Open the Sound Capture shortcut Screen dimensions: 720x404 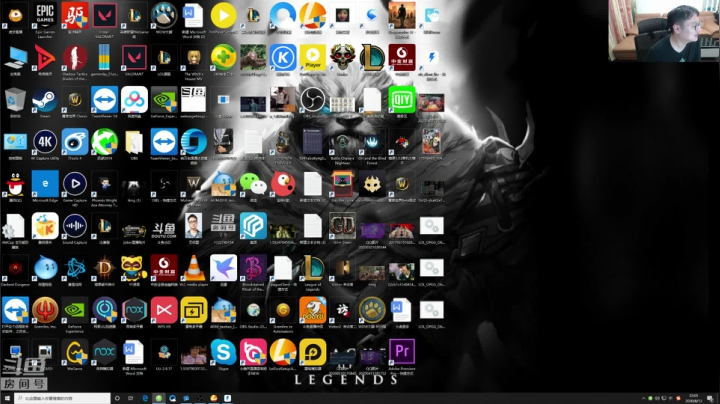[x=75, y=226]
